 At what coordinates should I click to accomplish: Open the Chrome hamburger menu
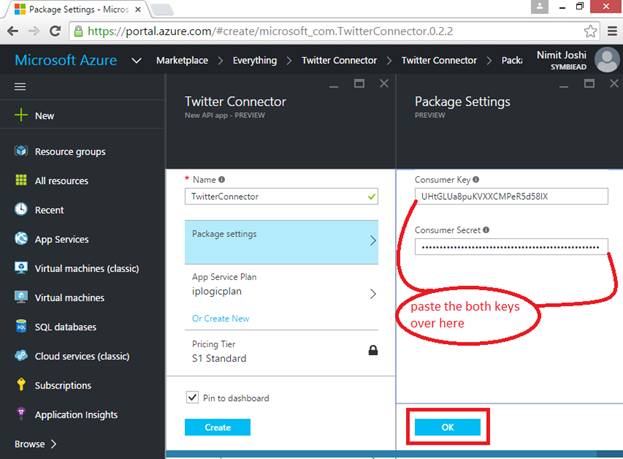click(612, 31)
